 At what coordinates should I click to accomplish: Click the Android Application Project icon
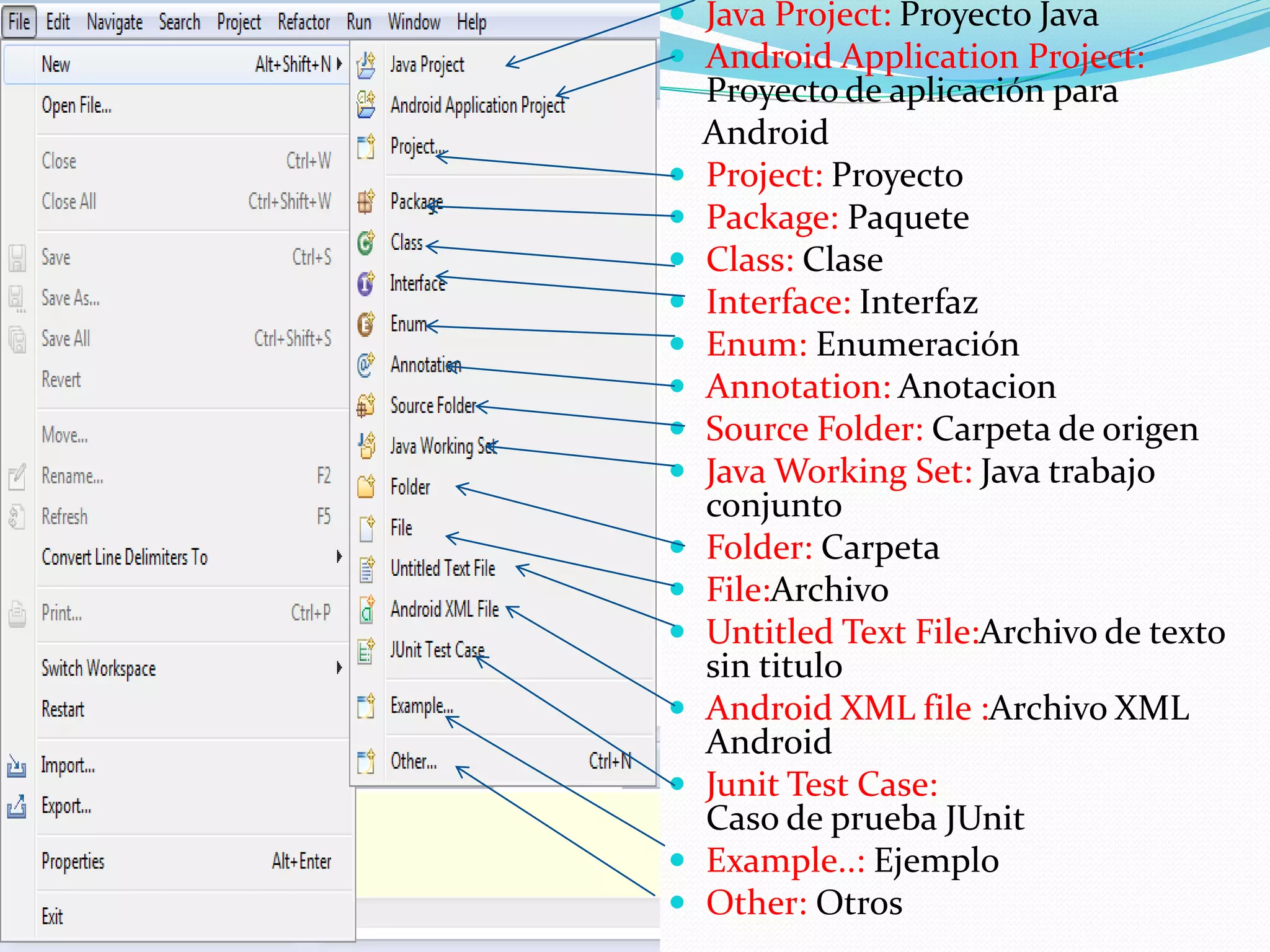[x=366, y=105]
